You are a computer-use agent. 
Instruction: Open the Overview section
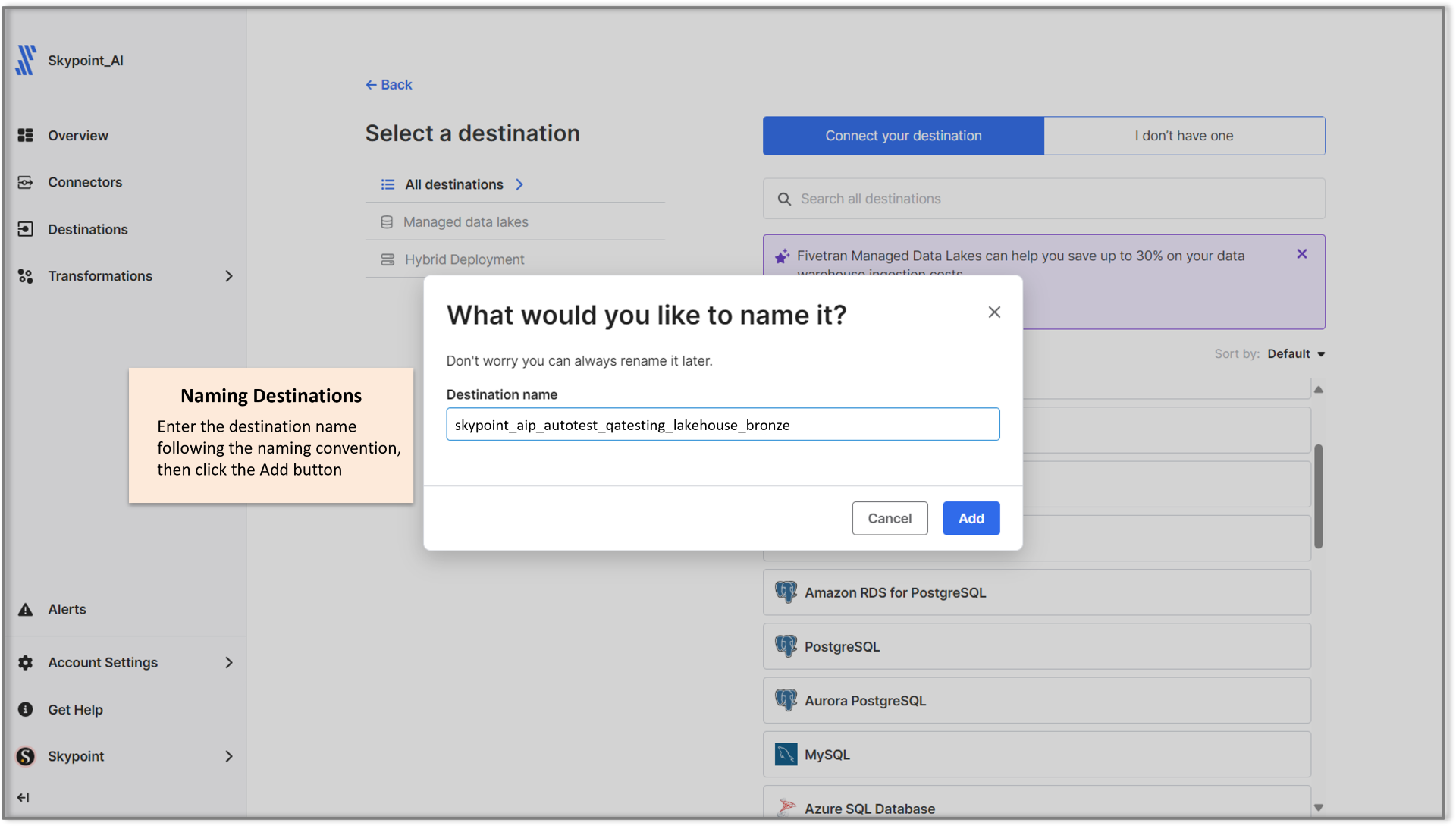(x=78, y=134)
